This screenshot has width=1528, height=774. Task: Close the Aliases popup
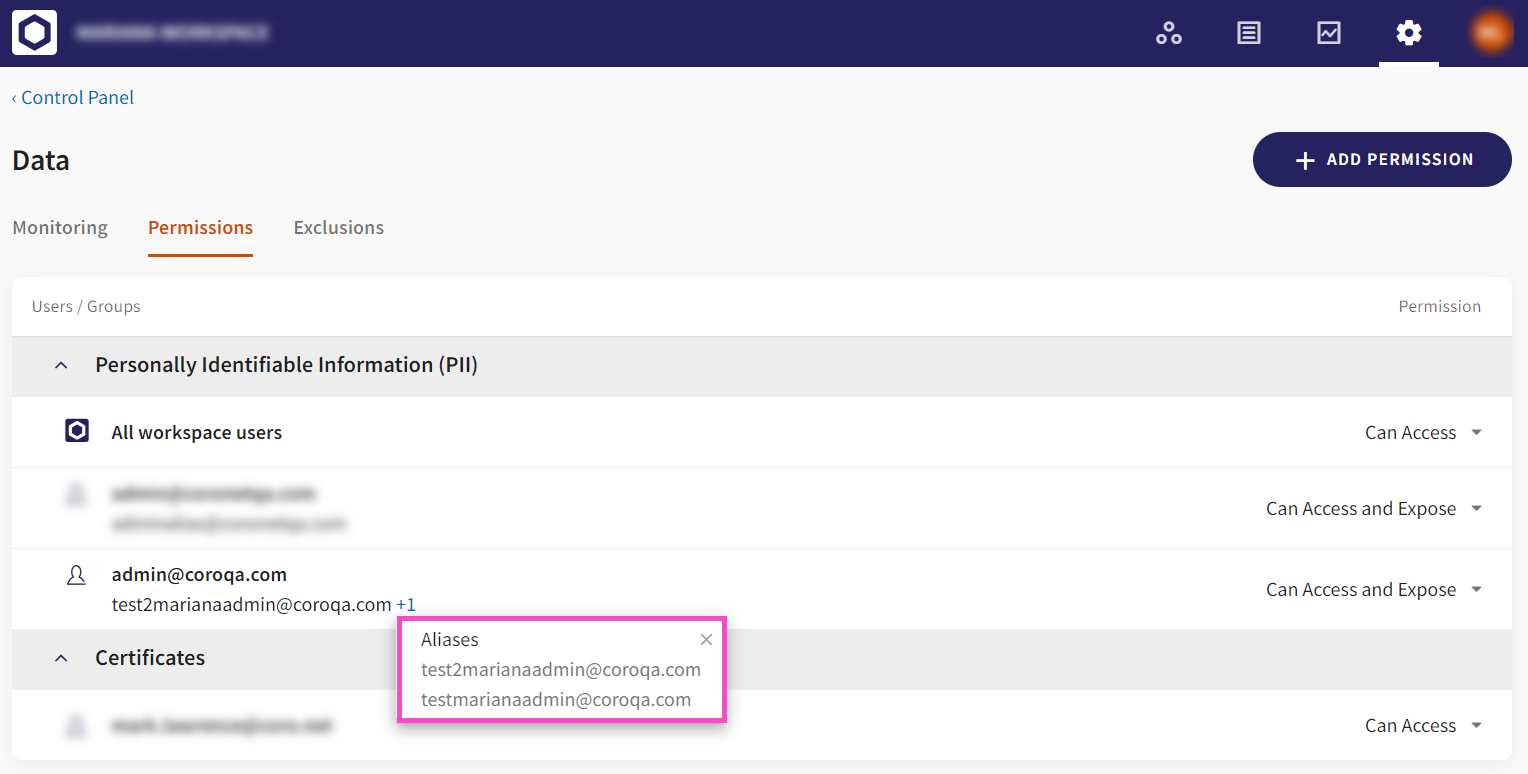point(706,640)
